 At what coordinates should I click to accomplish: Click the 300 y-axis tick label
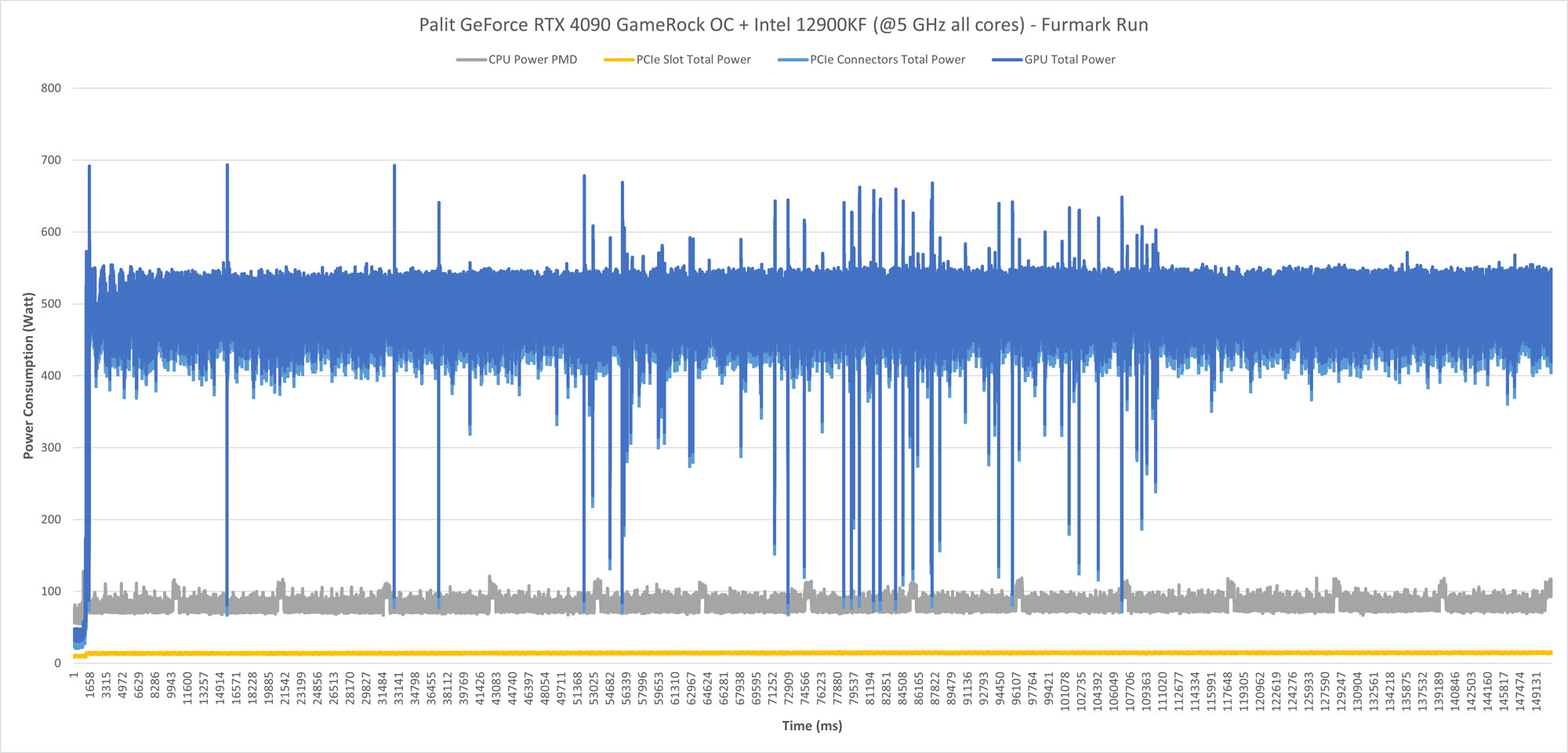[x=51, y=447]
